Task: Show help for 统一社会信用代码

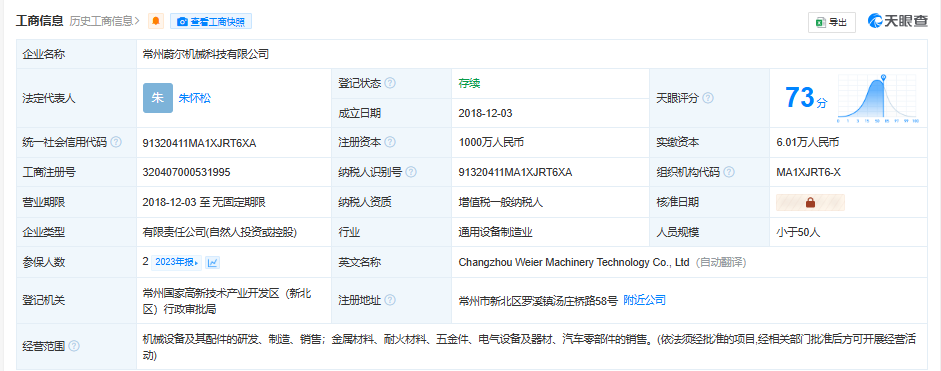Action: pos(116,142)
